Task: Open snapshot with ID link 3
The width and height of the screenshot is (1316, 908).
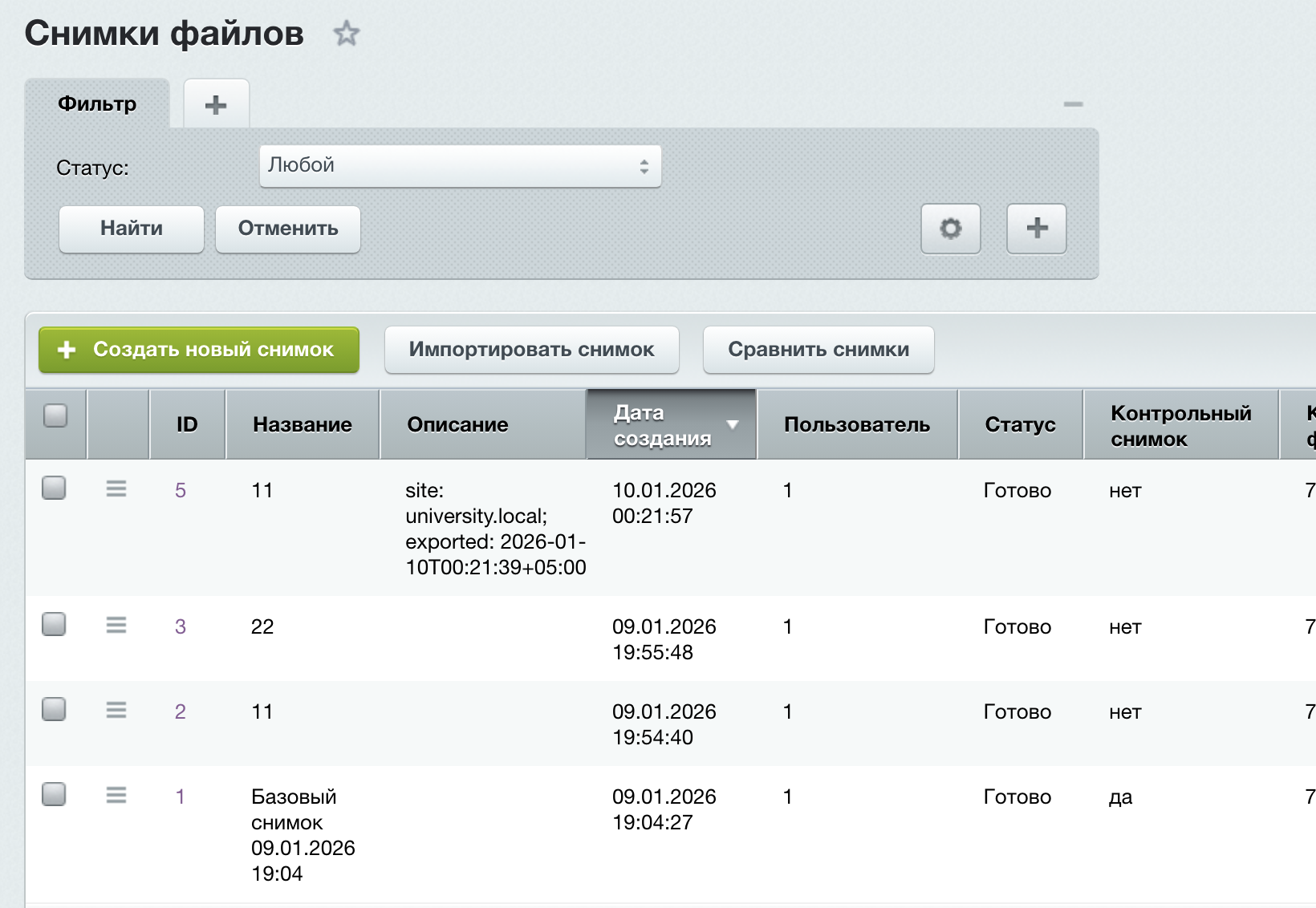Action: [181, 626]
